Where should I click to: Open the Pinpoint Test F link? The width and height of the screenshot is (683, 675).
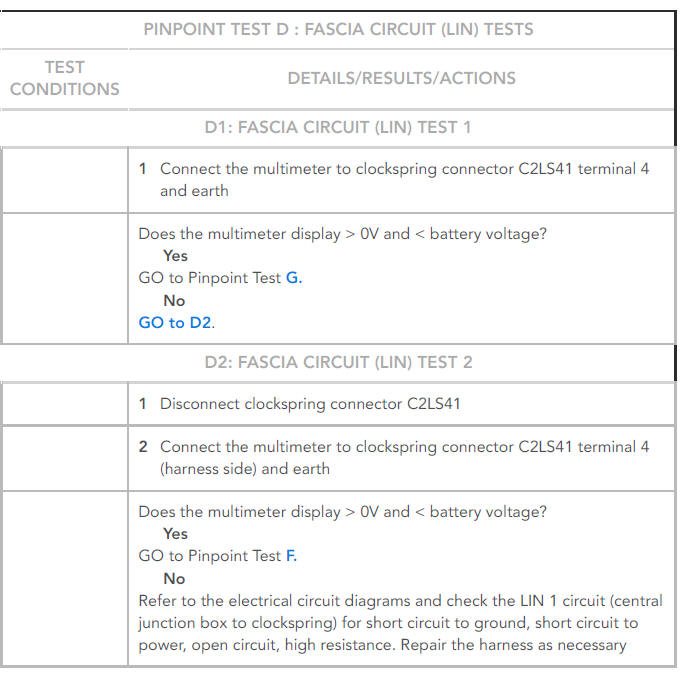coord(291,556)
